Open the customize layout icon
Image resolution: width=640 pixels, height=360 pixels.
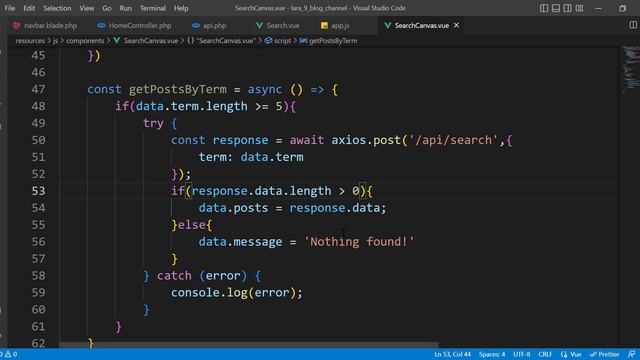tap(580, 8)
